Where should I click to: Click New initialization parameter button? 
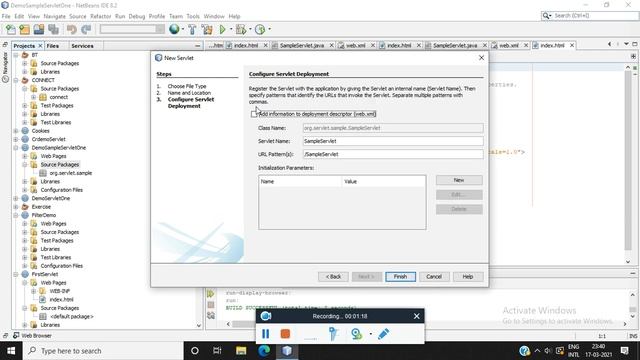(x=459, y=180)
